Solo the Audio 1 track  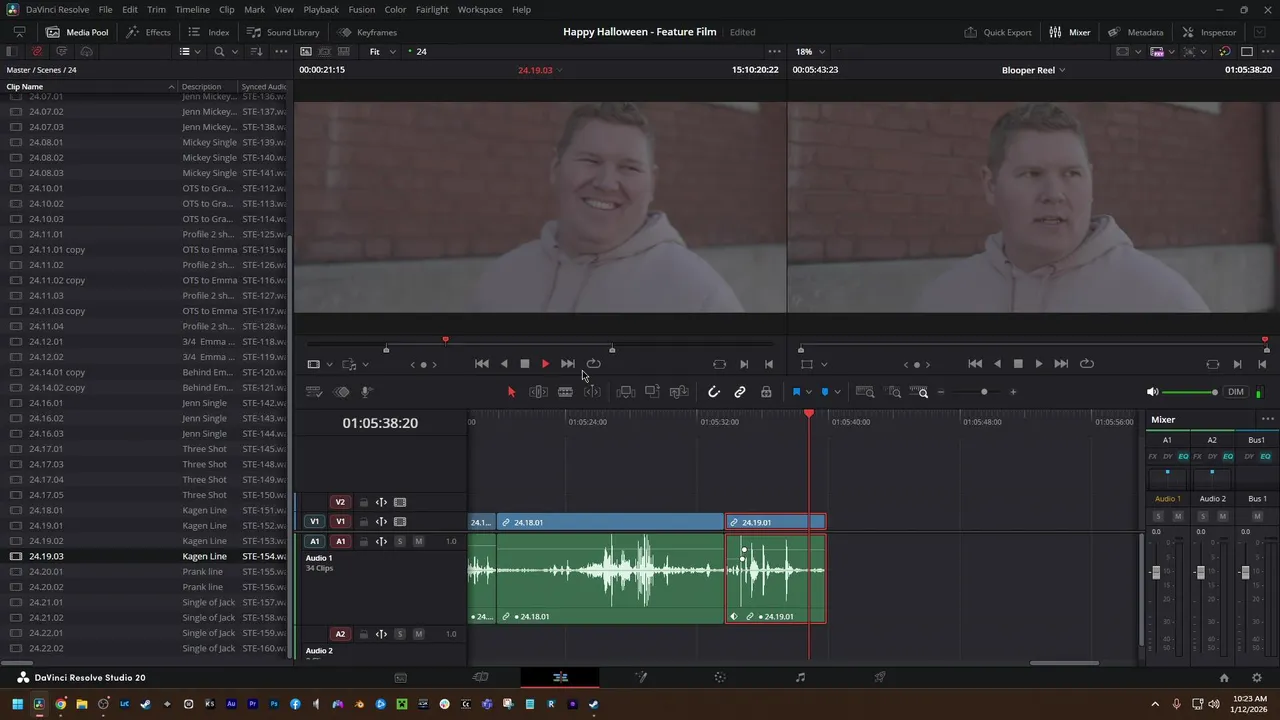pos(400,541)
